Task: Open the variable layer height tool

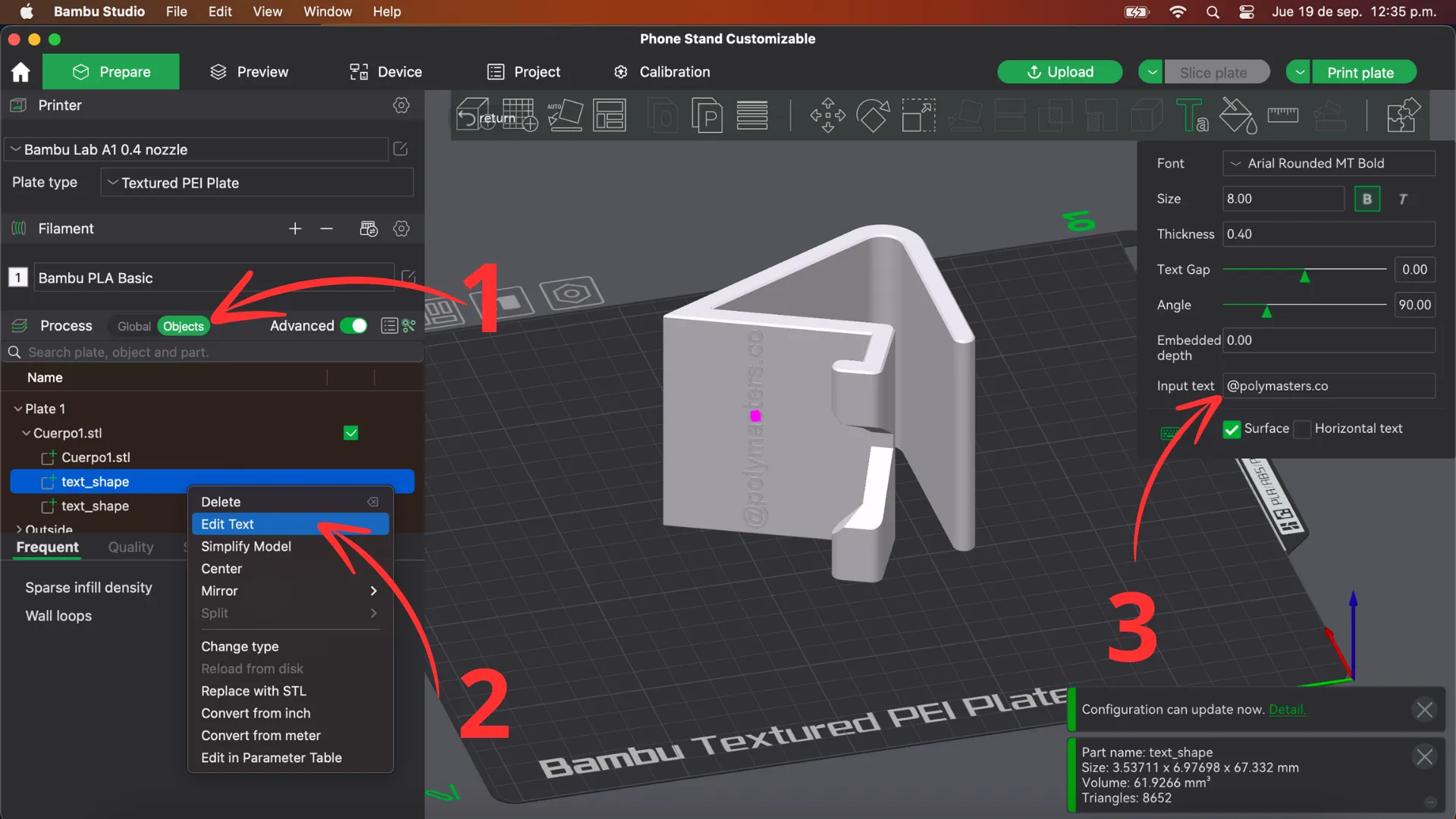Action: (752, 115)
